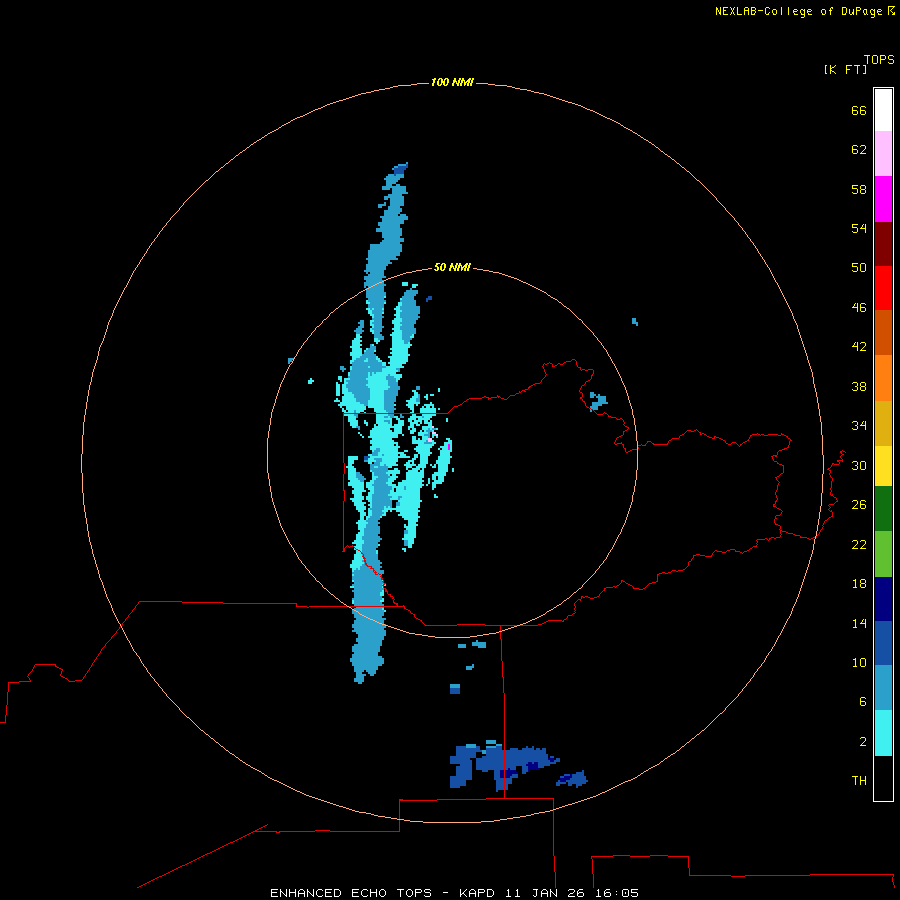
Task: Click the "30" legend value
Action: coord(859,465)
